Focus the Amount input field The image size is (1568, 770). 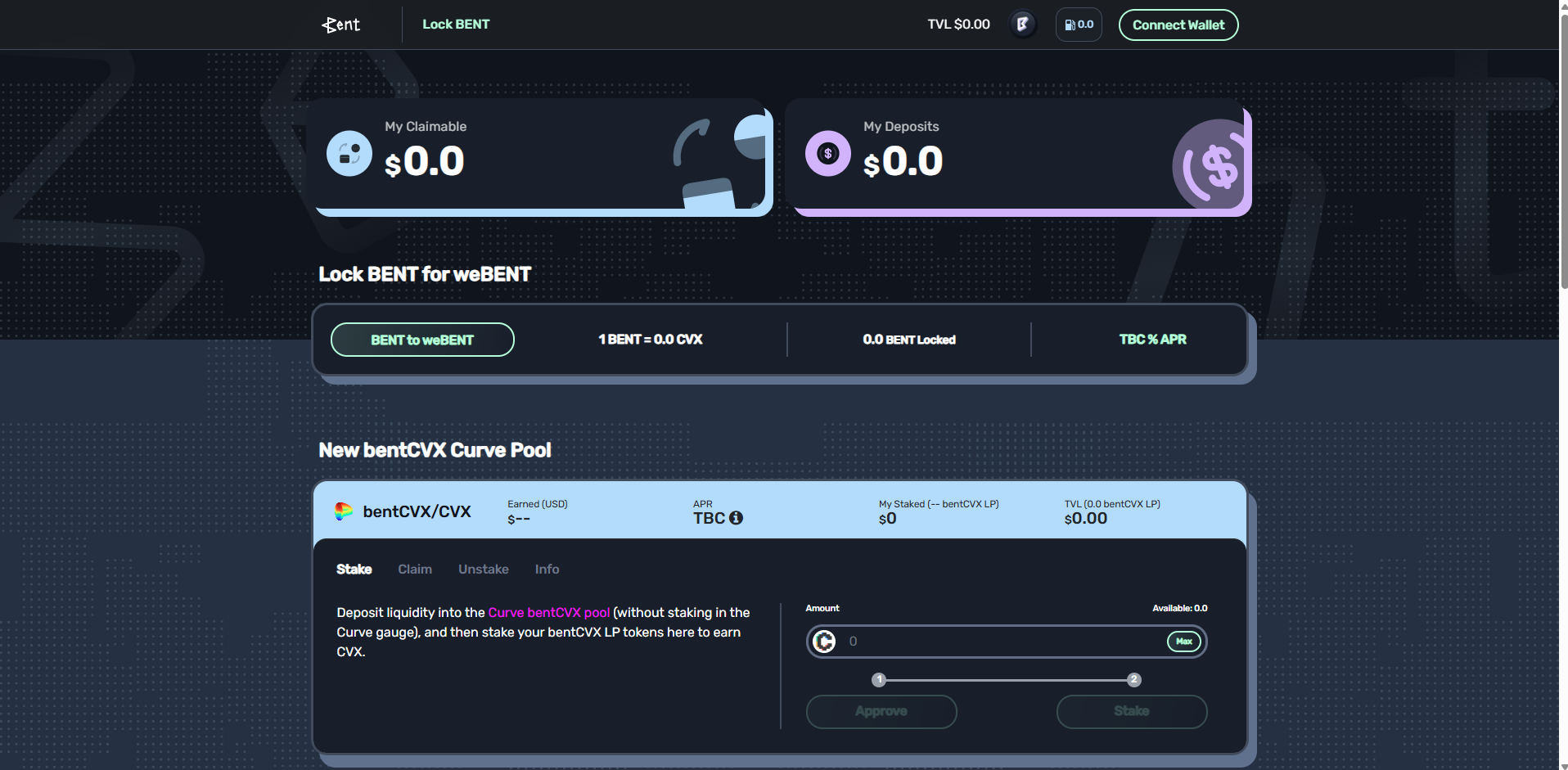[x=1007, y=642]
